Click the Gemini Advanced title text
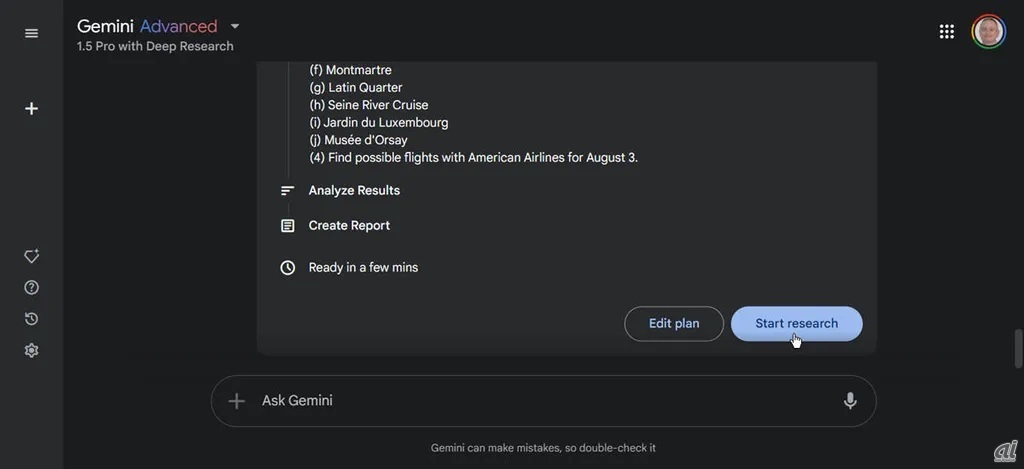This screenshot has height=469, width=1024. 147,26
